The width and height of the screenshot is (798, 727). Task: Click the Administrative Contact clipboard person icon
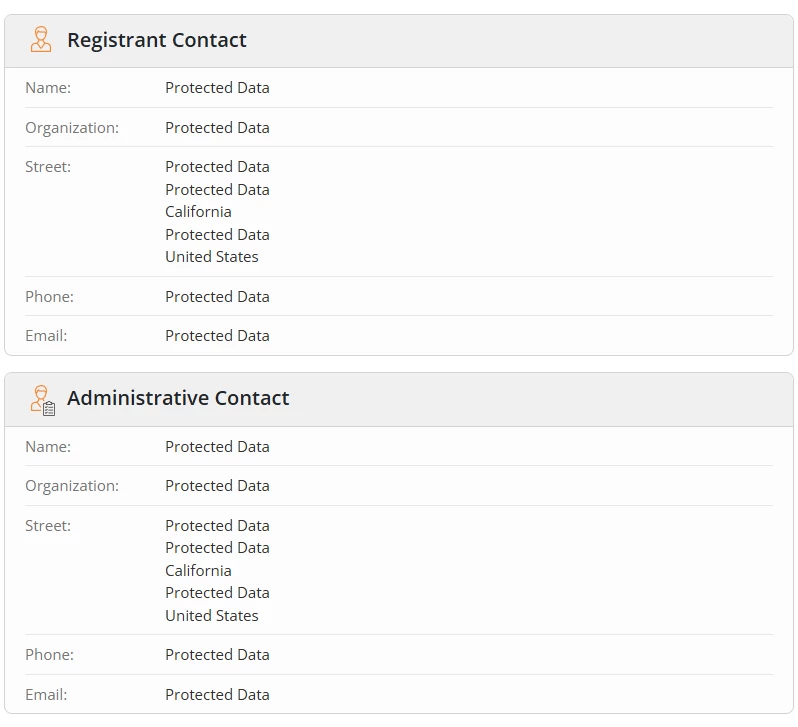tap(42, 399)
